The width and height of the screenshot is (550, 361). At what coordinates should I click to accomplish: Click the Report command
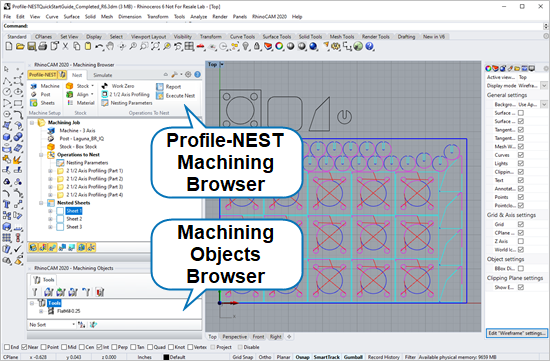(x=169, y=87)
